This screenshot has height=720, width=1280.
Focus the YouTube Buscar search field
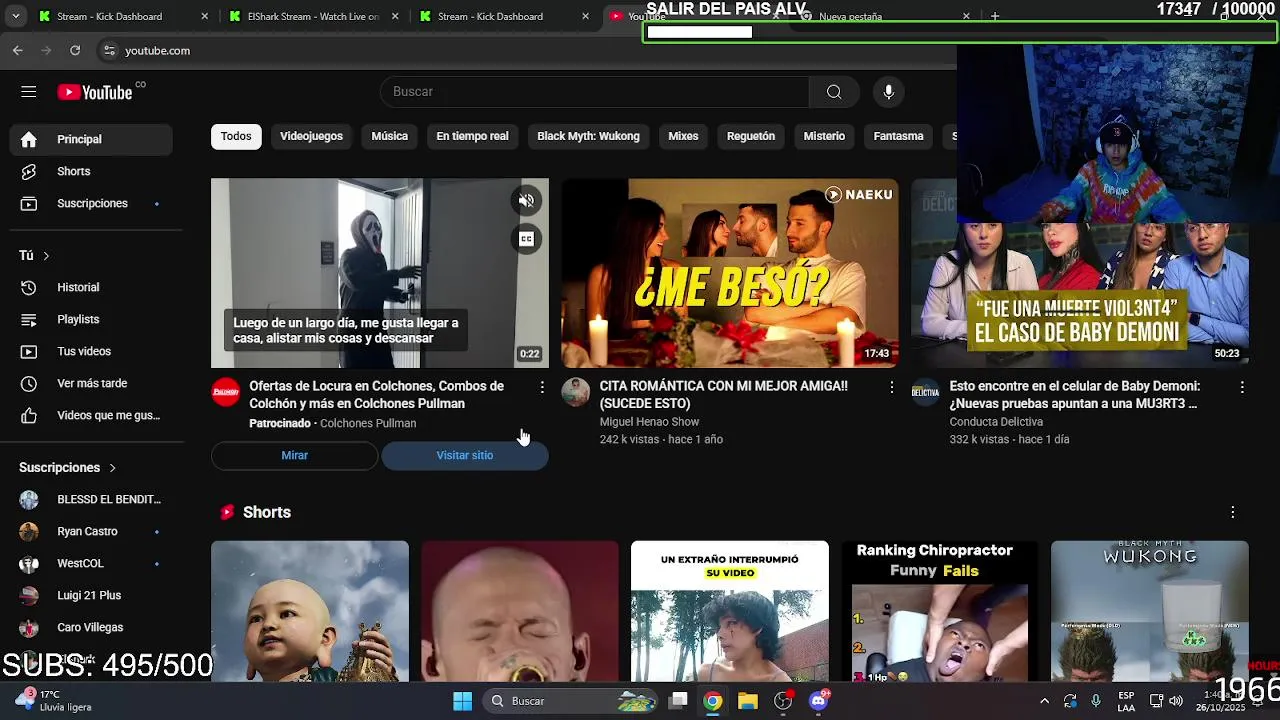pyautogui.click(x=595, y=92)
